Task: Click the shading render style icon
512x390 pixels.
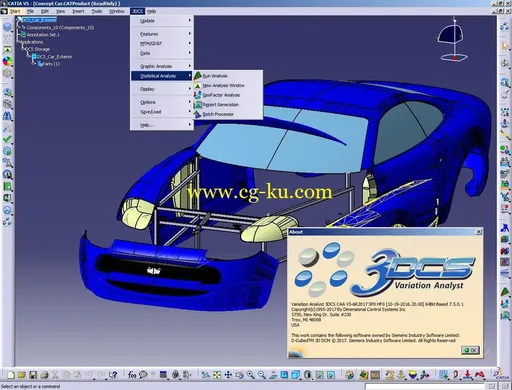Action: pyautogui.click(x=308, y=375)
